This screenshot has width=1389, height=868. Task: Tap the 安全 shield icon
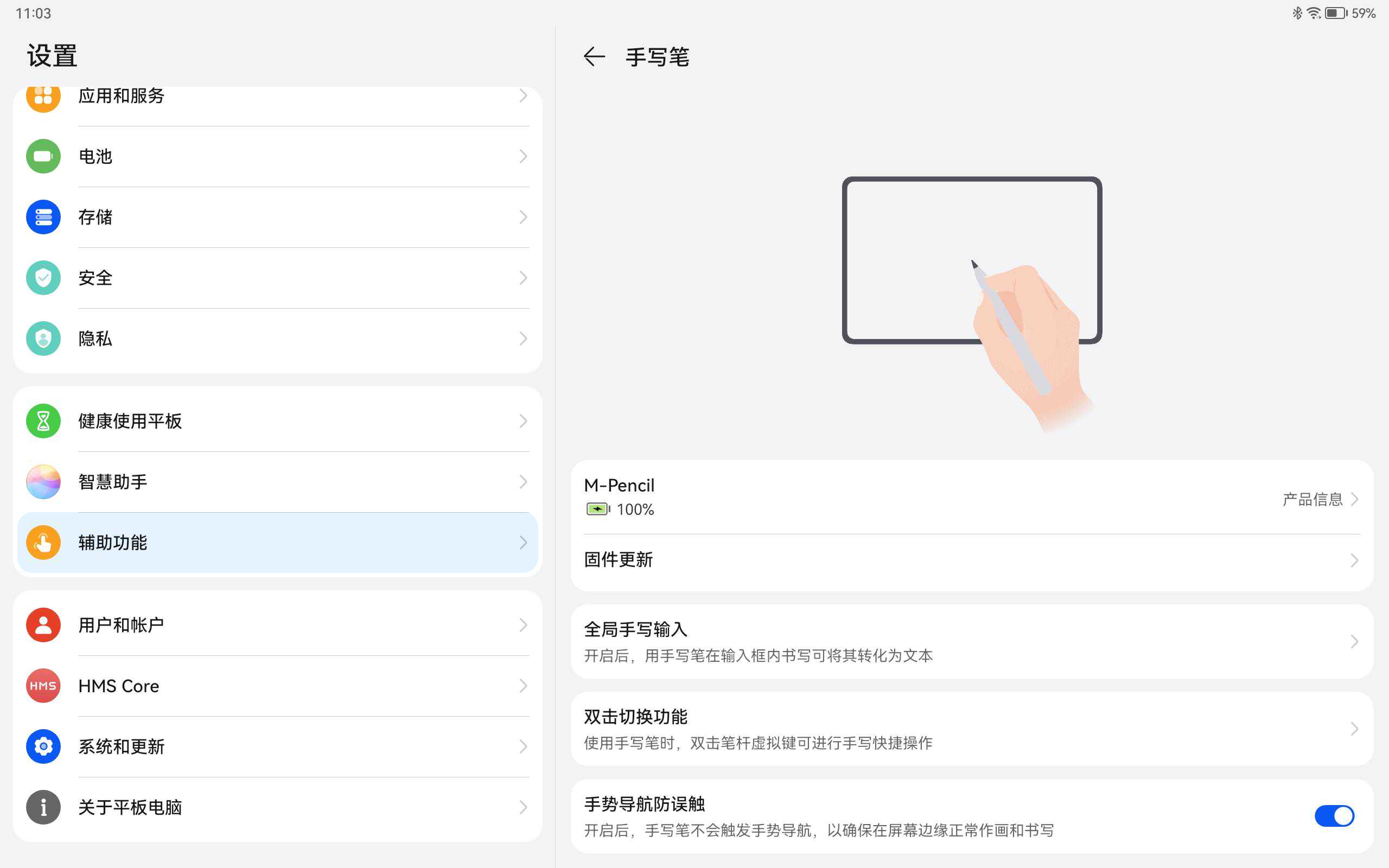pyautogui.click(x=43, y=278)
